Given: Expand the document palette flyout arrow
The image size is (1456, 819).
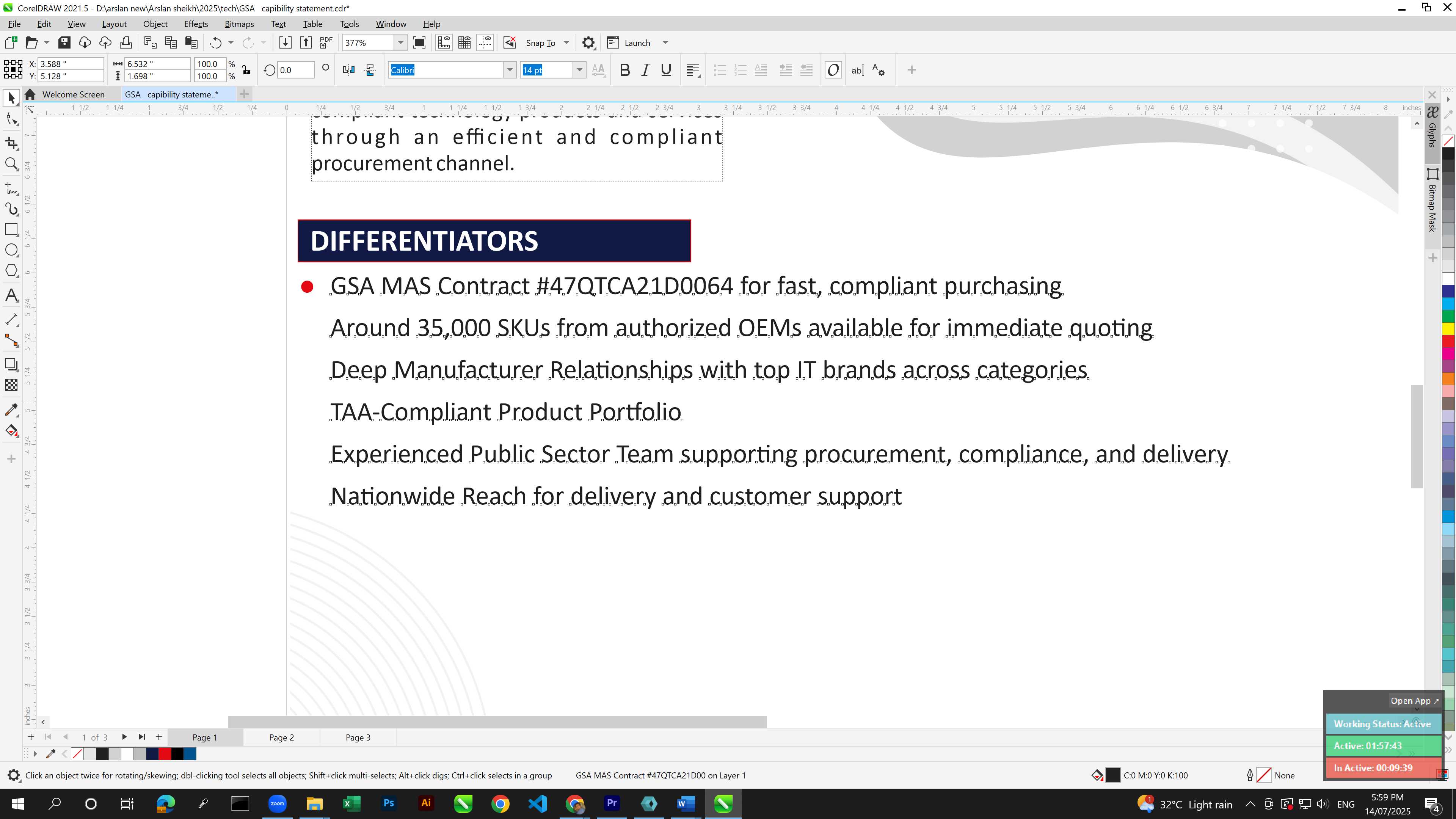Looking at the screenshot, I should coord(35,753).
